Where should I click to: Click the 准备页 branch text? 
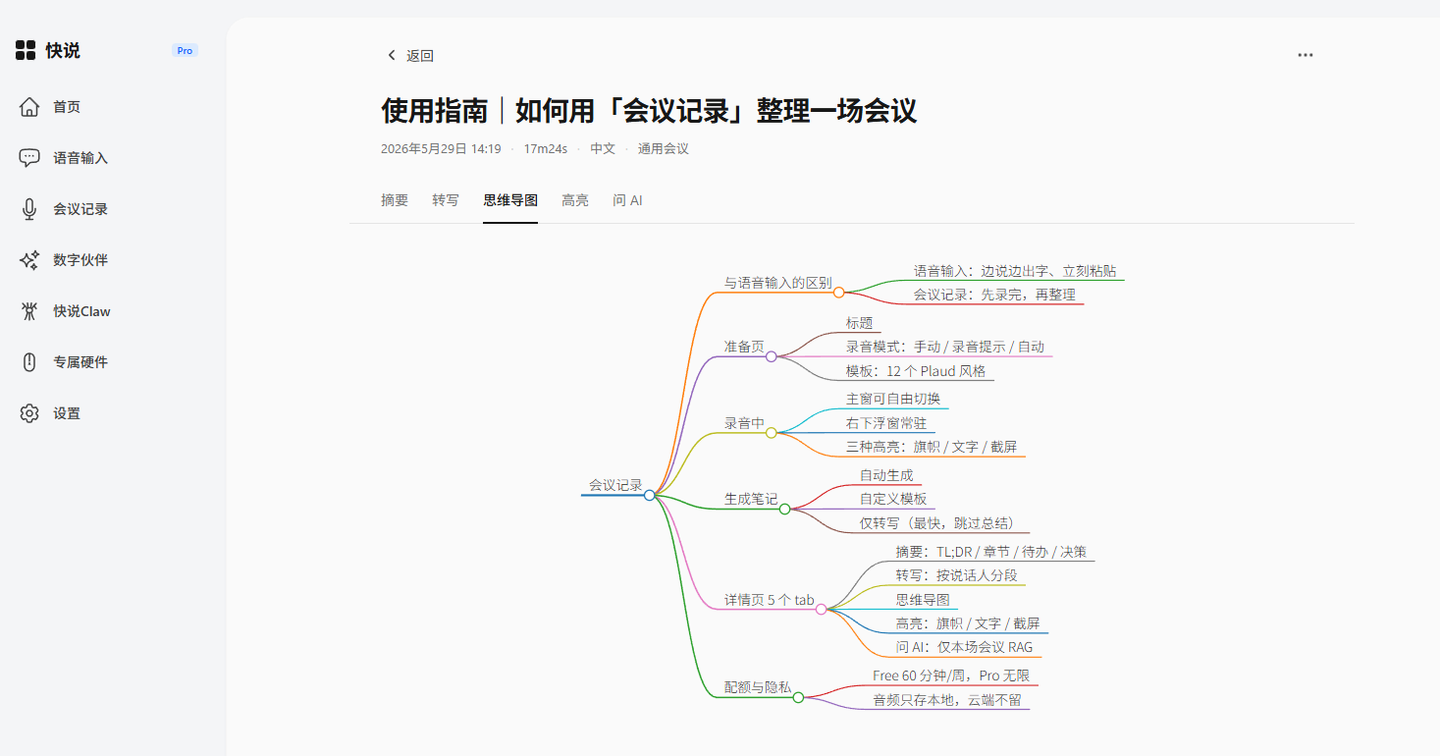pyautogui.click(x=744, y=347)
